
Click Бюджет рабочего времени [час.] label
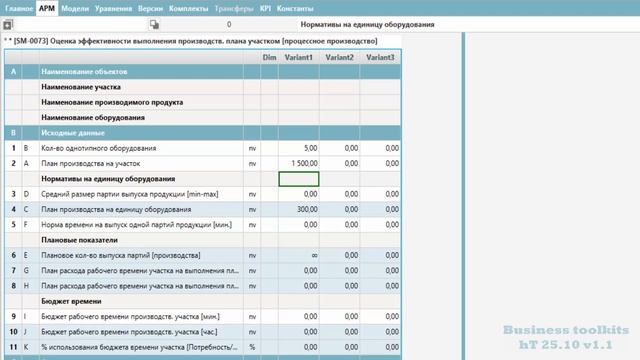click(x=129, y=332)
